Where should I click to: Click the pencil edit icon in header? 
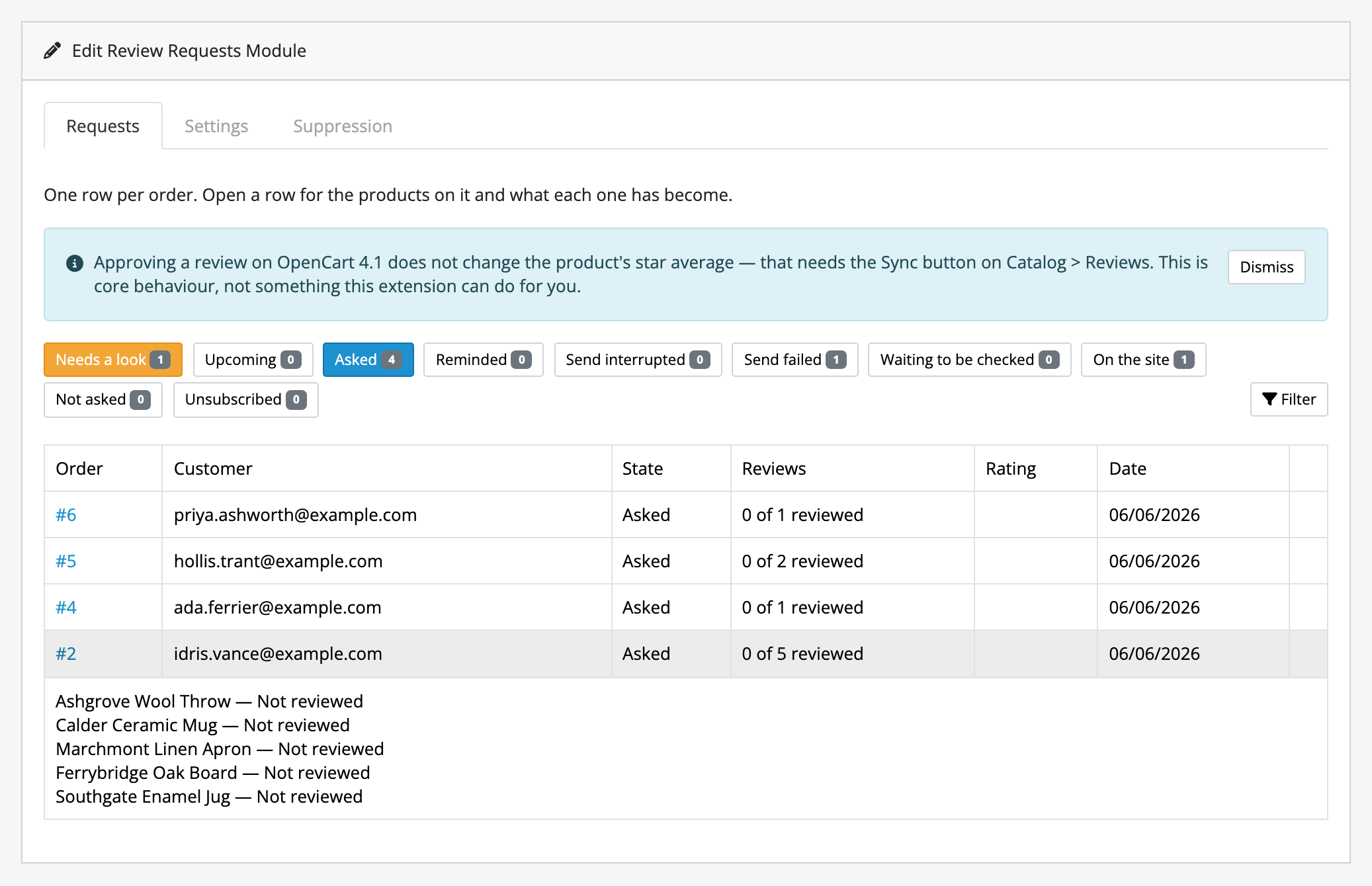[x=52, y=51]
